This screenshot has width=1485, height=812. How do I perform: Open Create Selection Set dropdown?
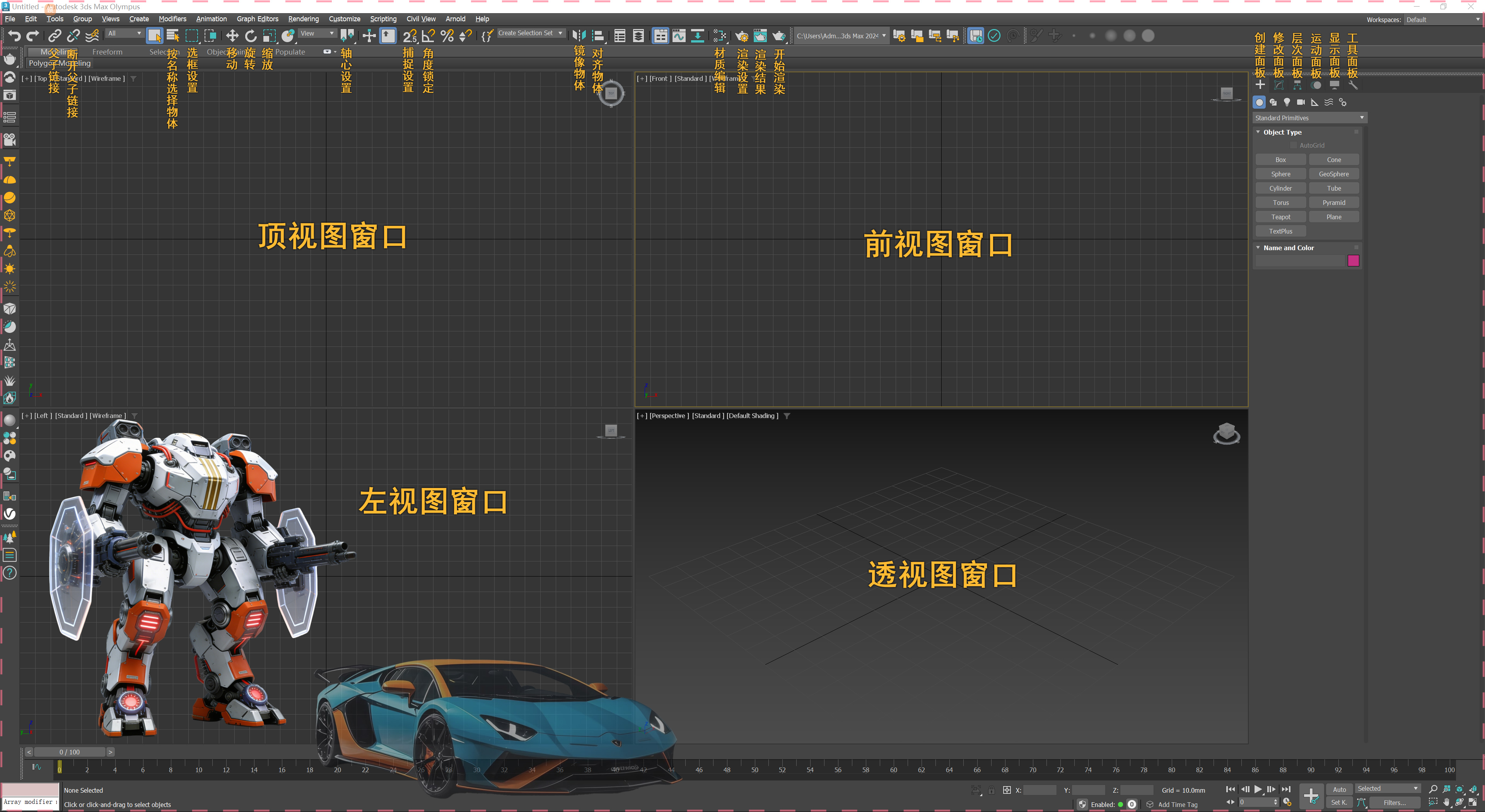[x=530, y=33]
